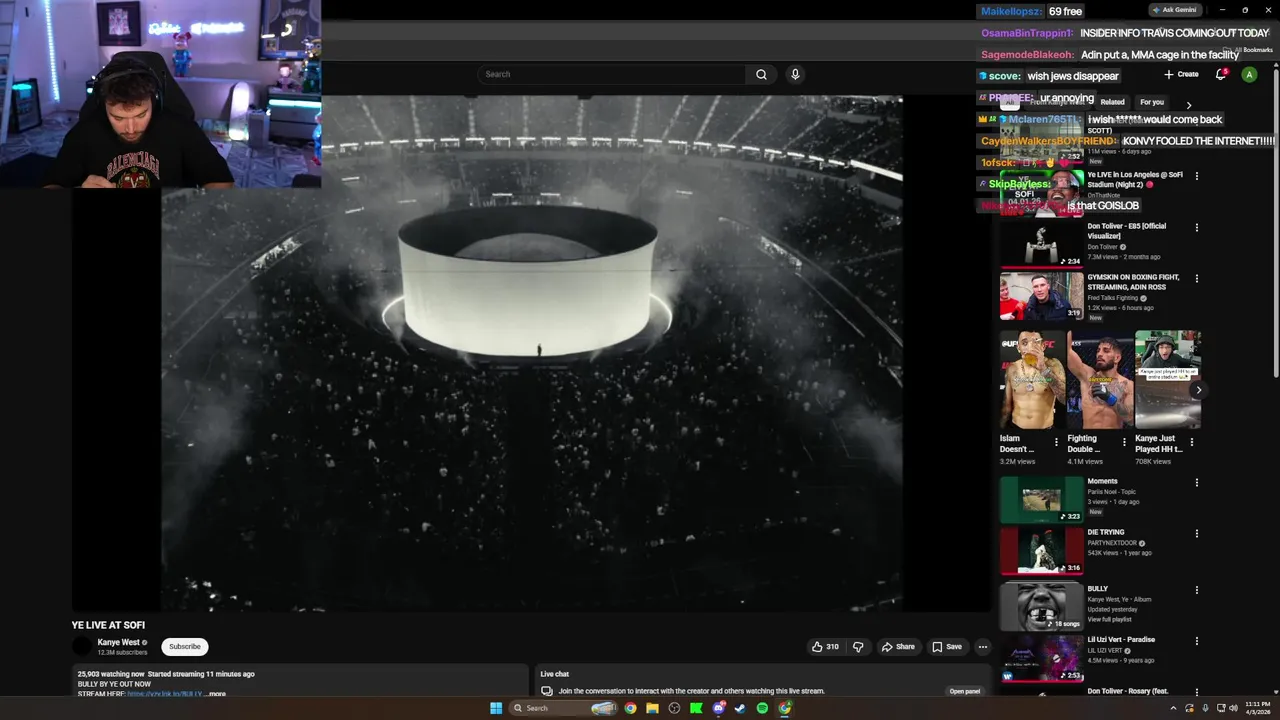
Task: Open DIE TRYING video title
Action: (x=1106, y=532)
